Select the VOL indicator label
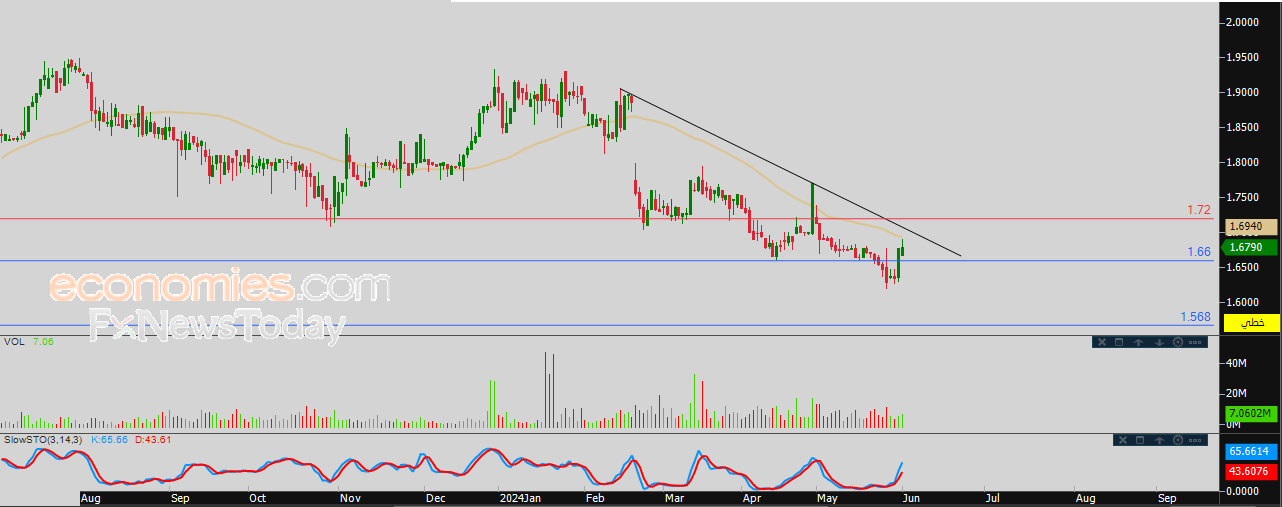1282x507 pixels. (13, 342)
